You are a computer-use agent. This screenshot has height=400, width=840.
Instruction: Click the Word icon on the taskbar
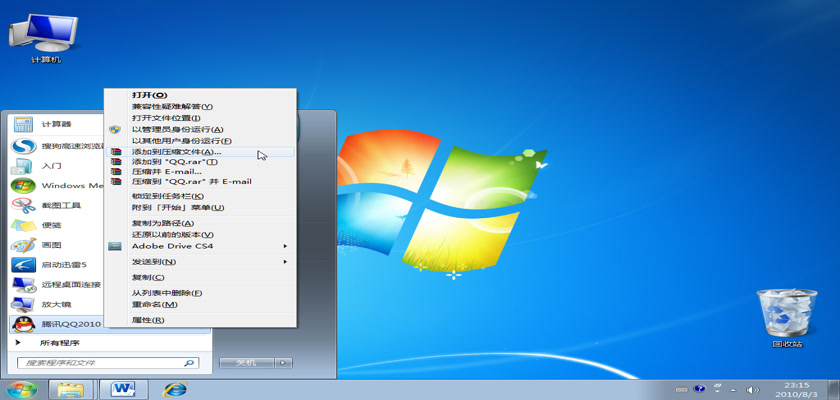124,388
